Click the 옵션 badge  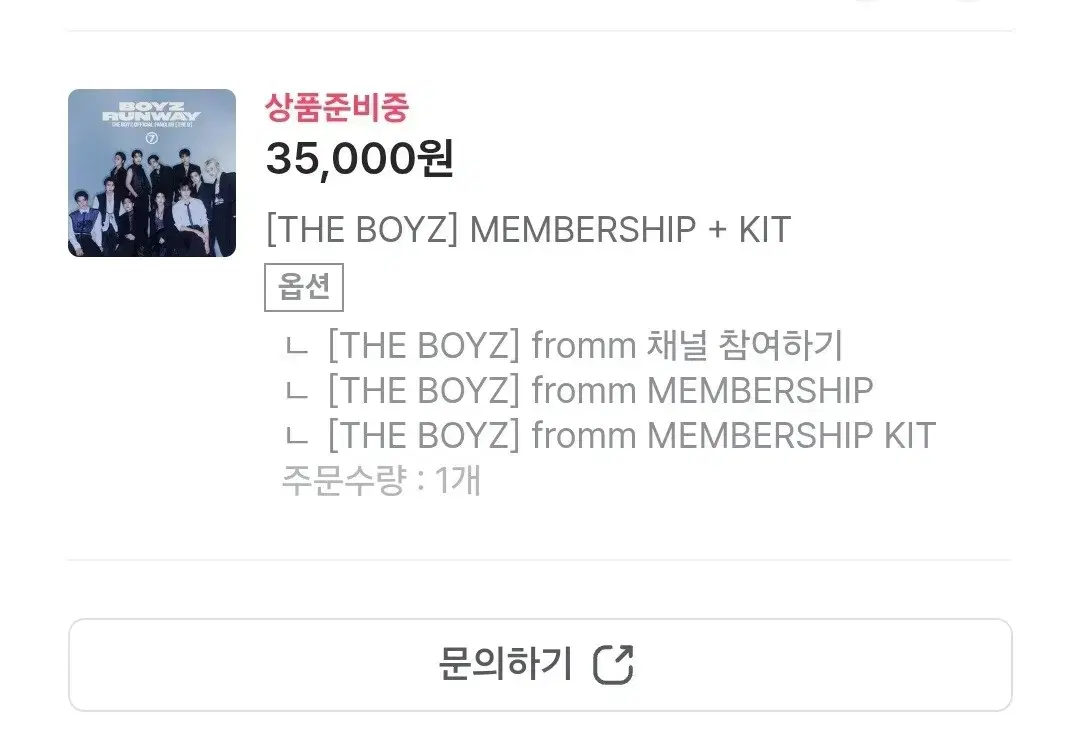click(304, 287)
